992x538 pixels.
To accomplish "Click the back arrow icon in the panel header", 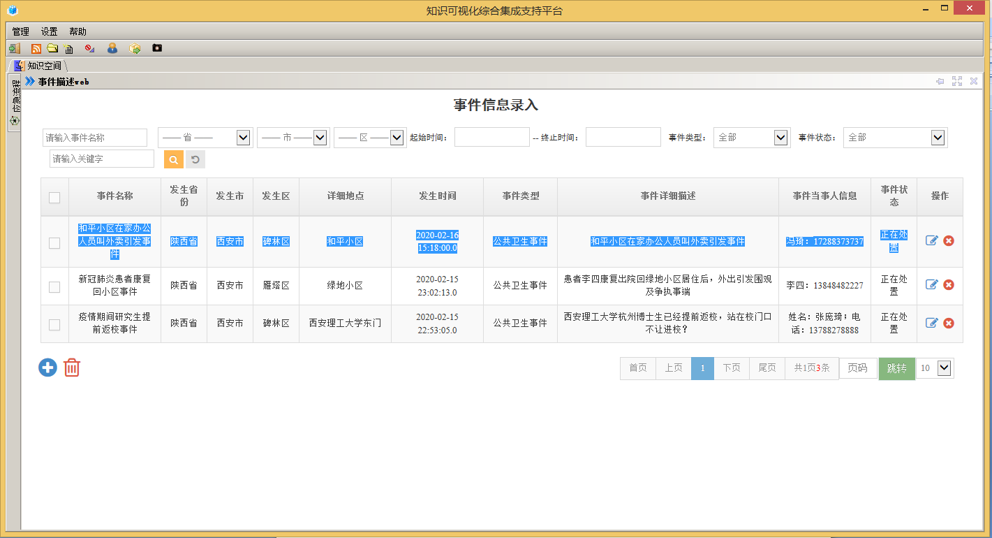I will [940, 81].
